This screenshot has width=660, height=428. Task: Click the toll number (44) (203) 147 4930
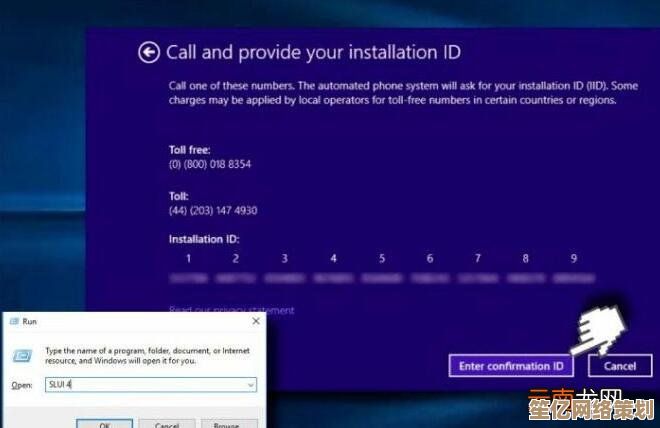213,211
